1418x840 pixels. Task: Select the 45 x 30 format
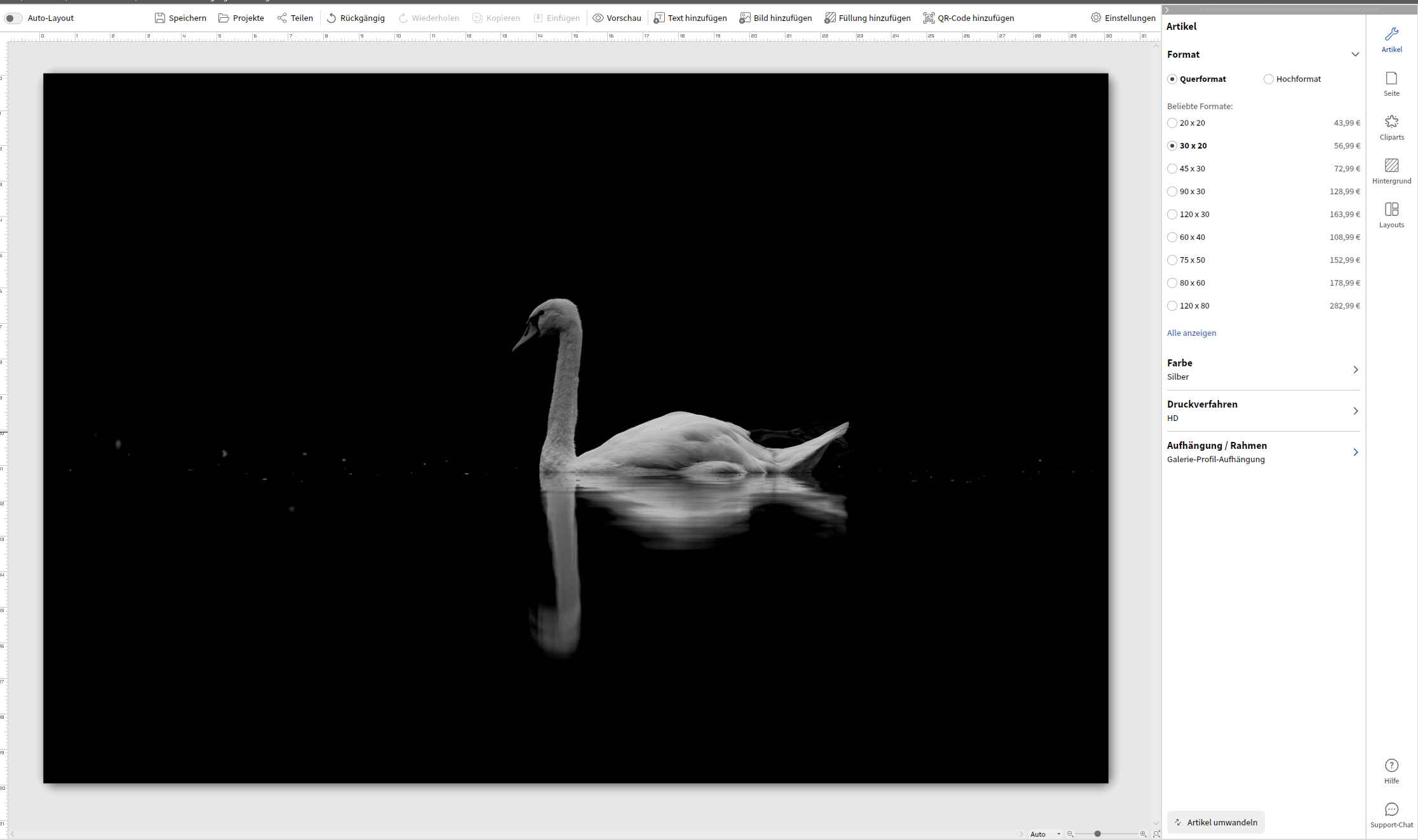(x=1172, y=169)
